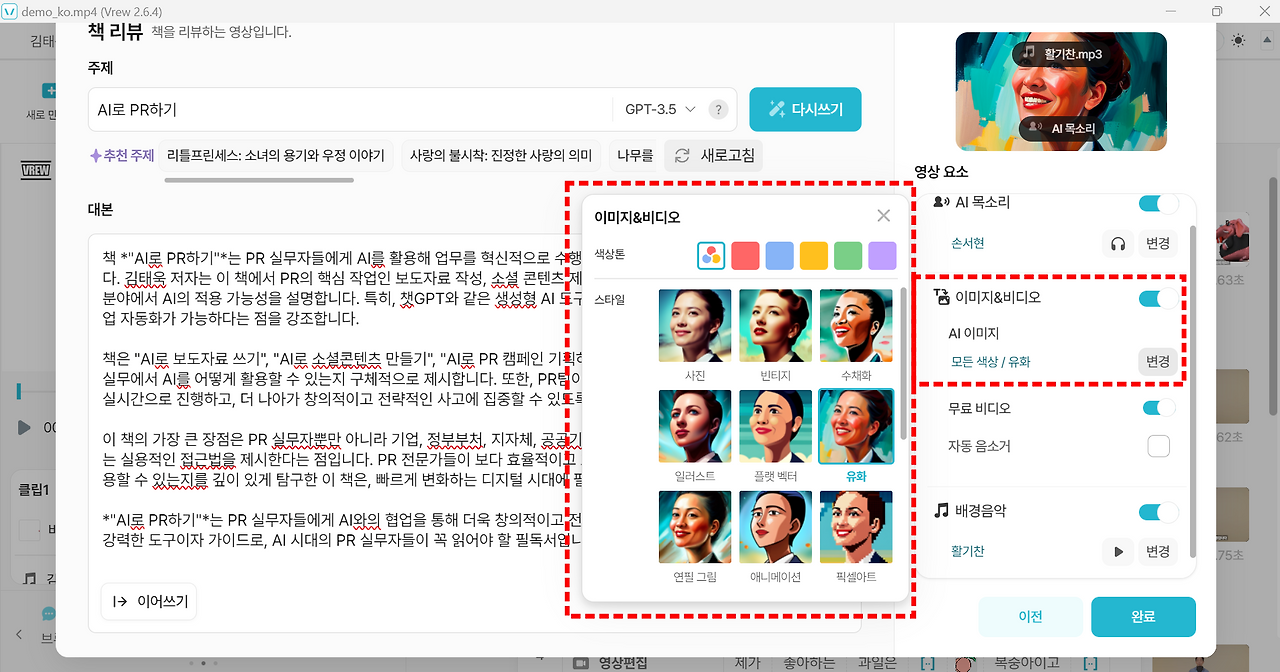Screen dimensions: 1280x672
Task: Click the headphone preview icon for 손서현 voice
Action: (1117, 243)
